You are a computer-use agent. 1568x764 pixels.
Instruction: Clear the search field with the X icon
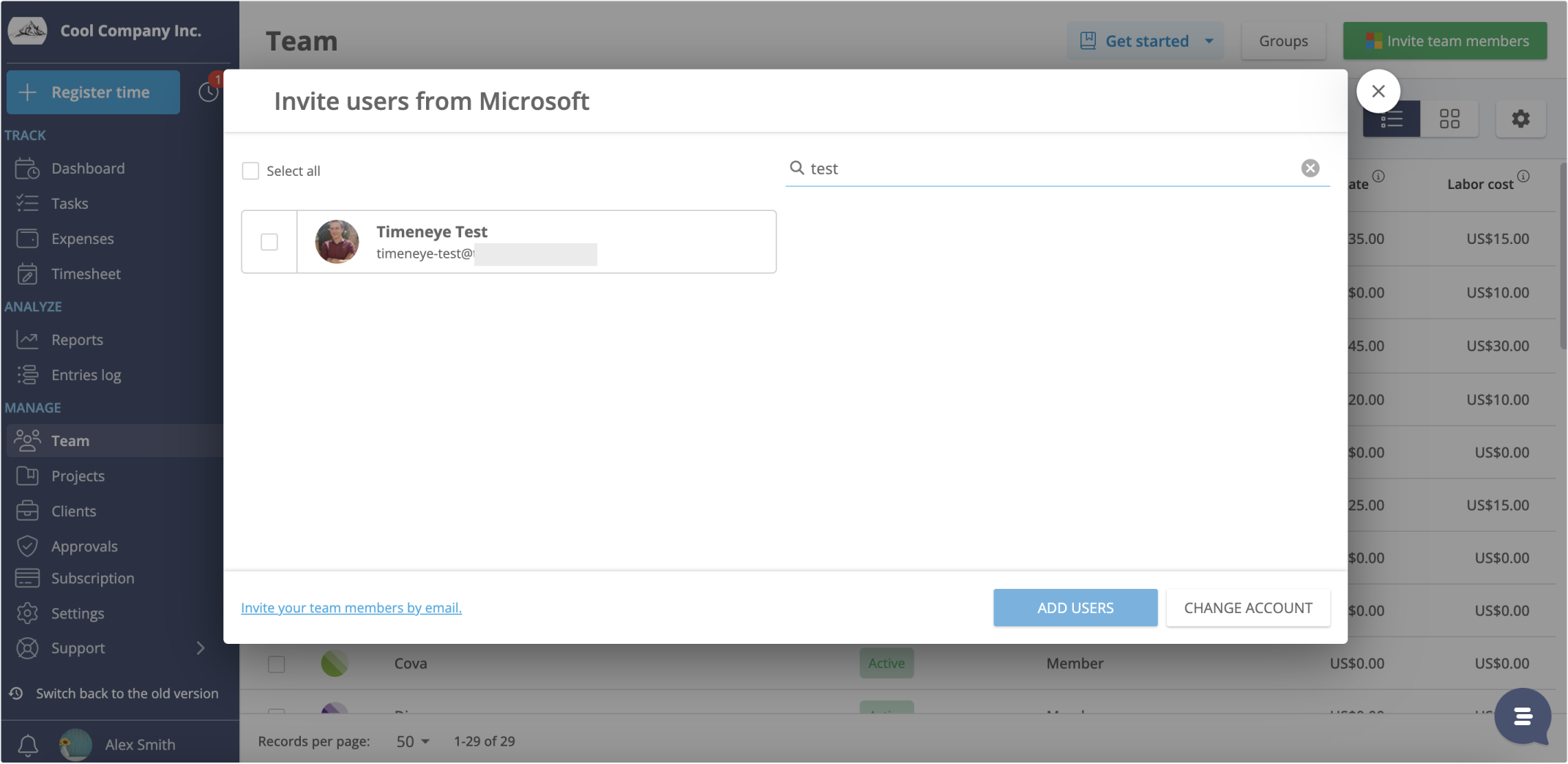[1310, 168]
